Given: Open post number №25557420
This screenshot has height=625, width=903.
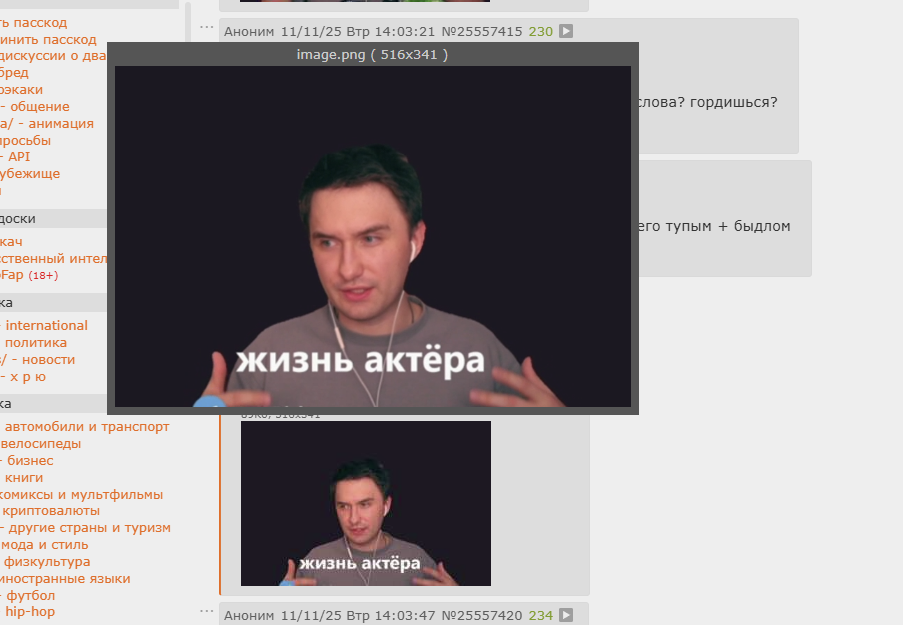Looking at the screenshot, I should (481, 616).
